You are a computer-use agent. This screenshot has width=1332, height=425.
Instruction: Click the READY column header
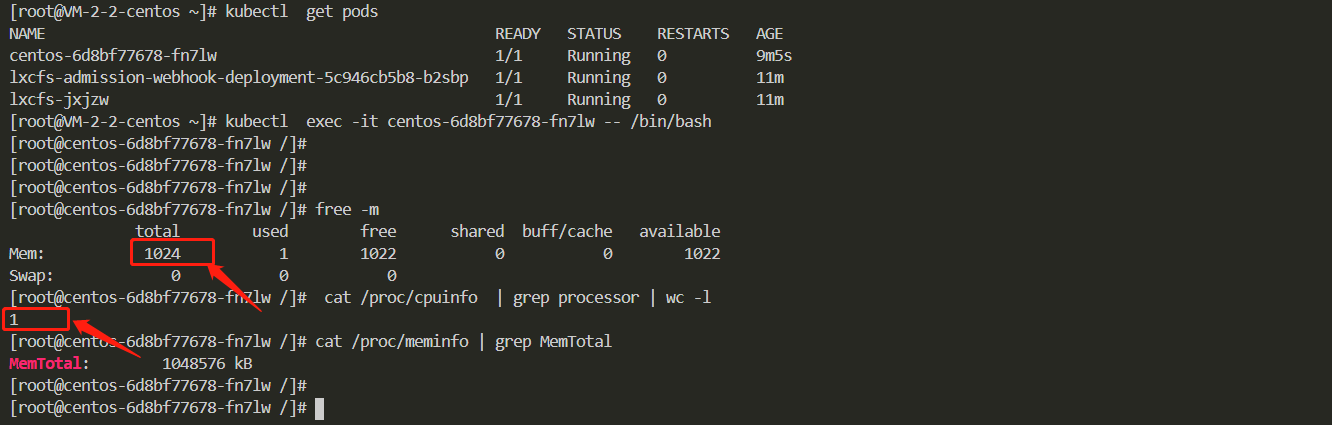tap(518, 34)
